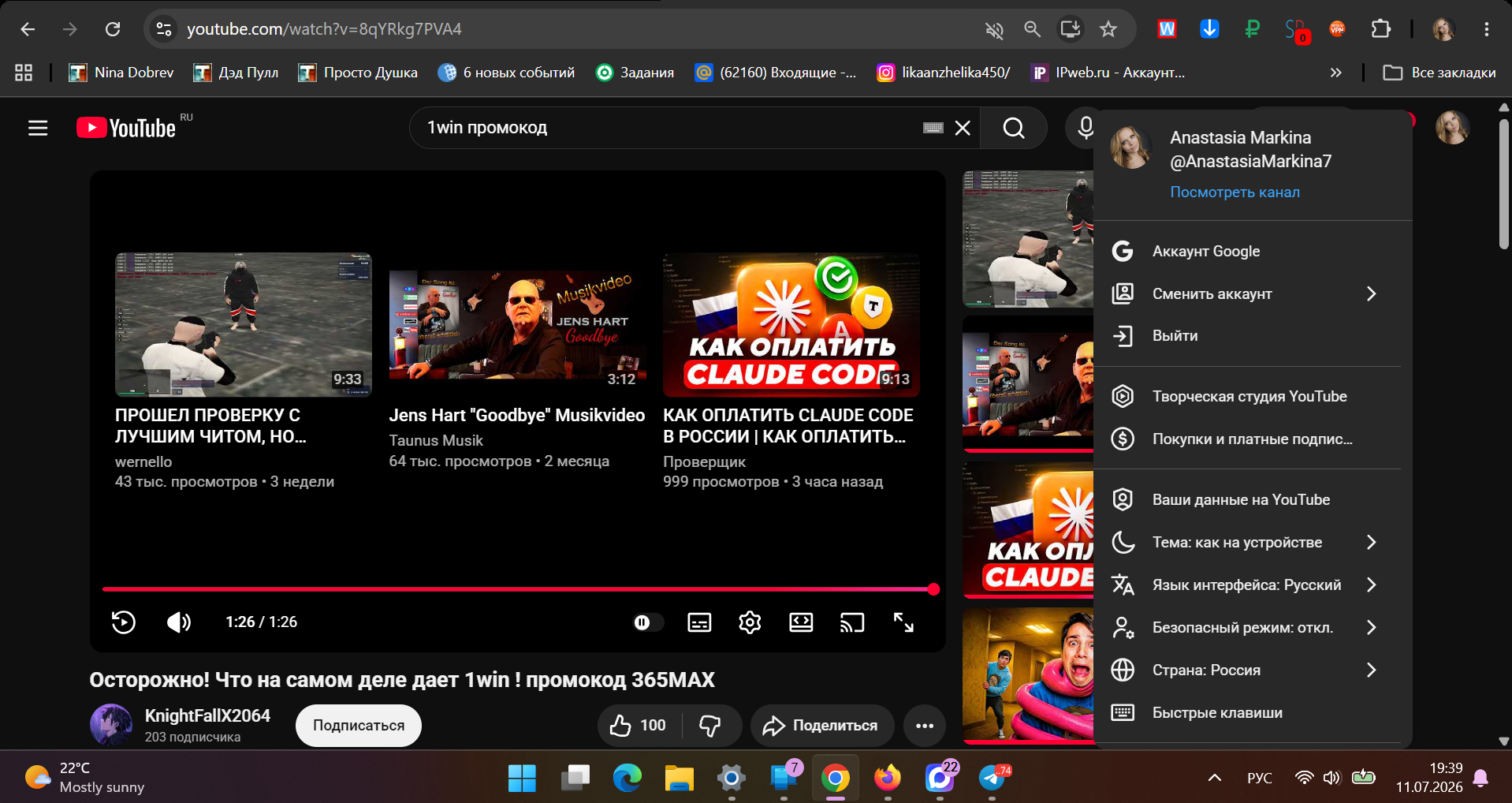Screen dimensions: 1512x803
Task: Bookmark this page with the star
Action: 1108,29
